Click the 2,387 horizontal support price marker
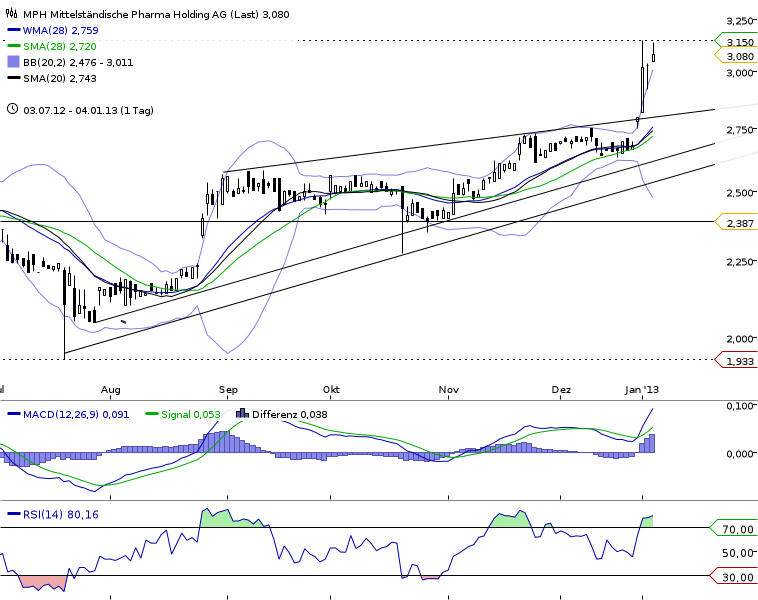 pyautogui.click(x=737, y=223)
